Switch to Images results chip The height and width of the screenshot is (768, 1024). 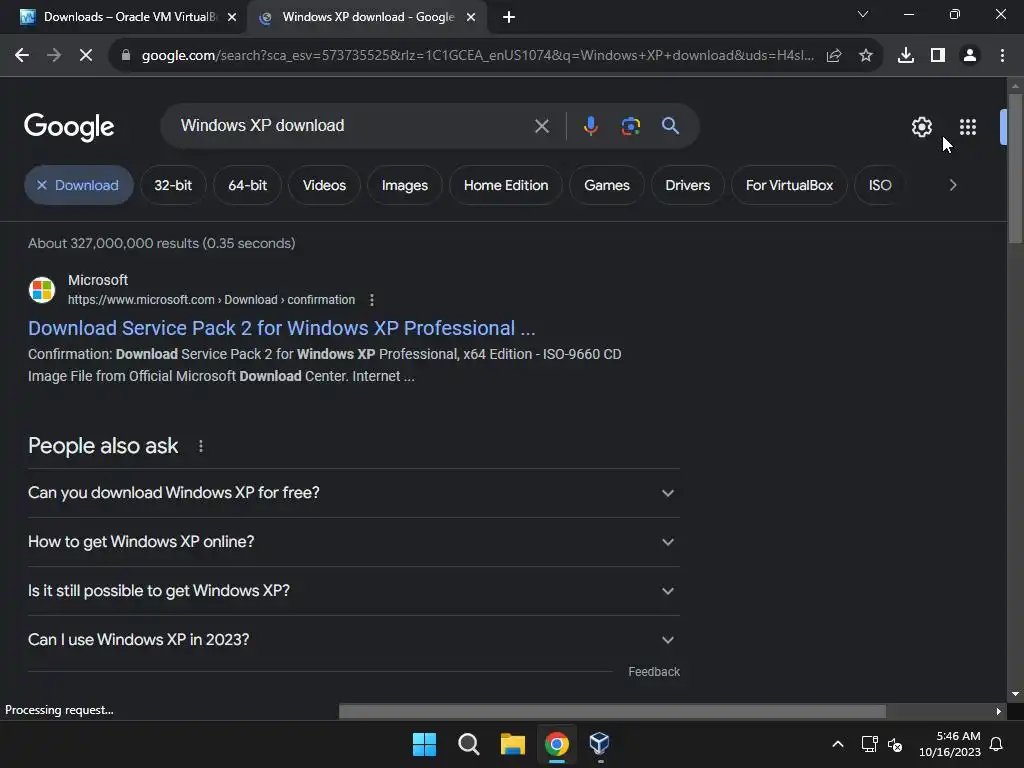tap(405, 185)
